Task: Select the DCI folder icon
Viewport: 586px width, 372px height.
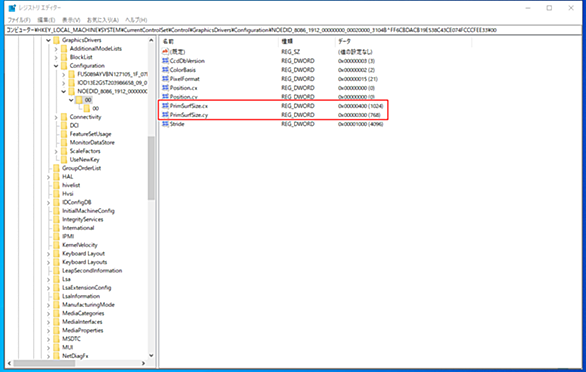Action: (x=64, y=125)
